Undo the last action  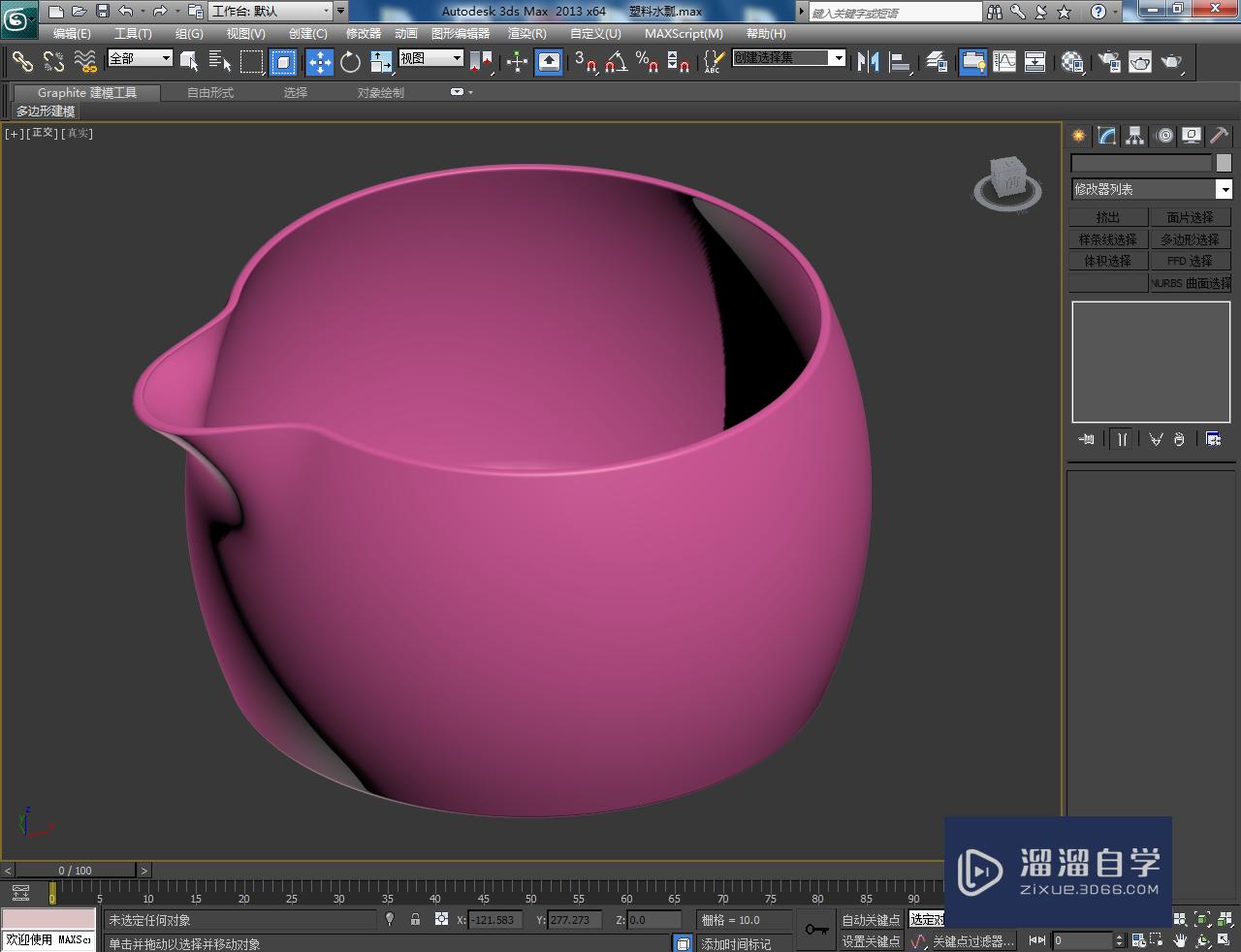126,12
